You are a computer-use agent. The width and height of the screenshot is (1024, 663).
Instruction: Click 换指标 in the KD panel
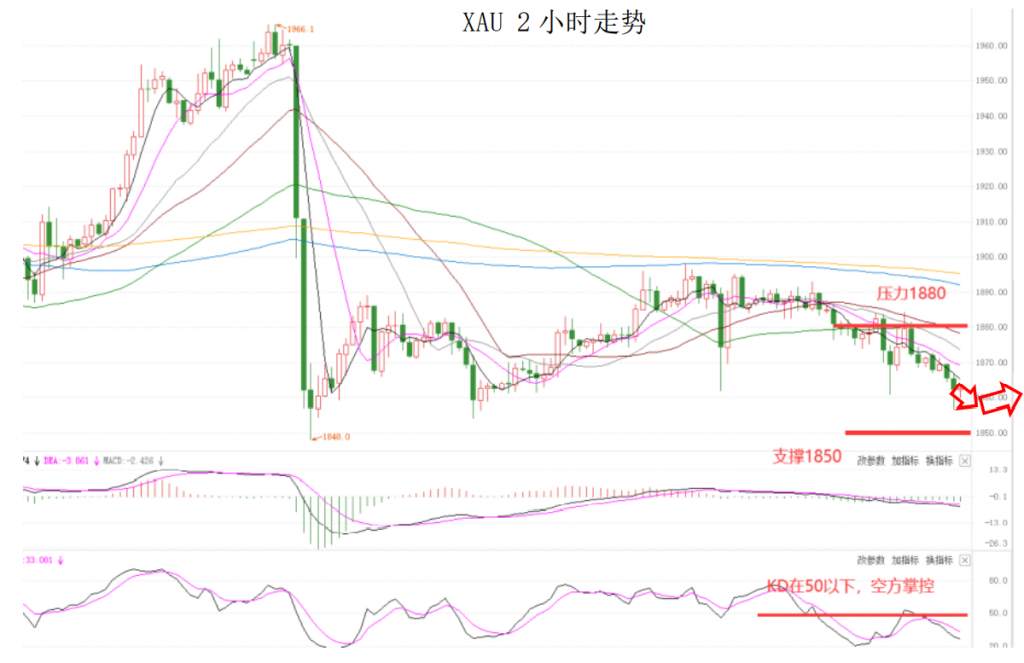tap(940, 560)
